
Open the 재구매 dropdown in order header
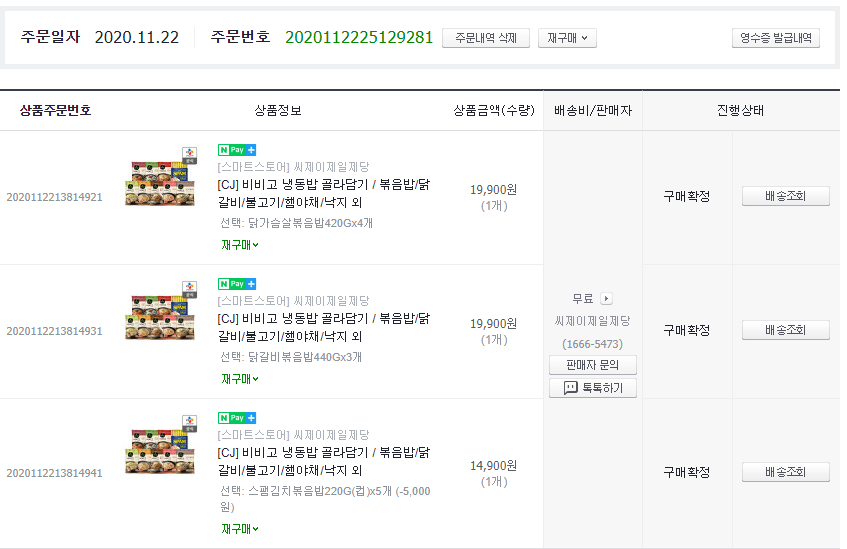coord(567,38)
